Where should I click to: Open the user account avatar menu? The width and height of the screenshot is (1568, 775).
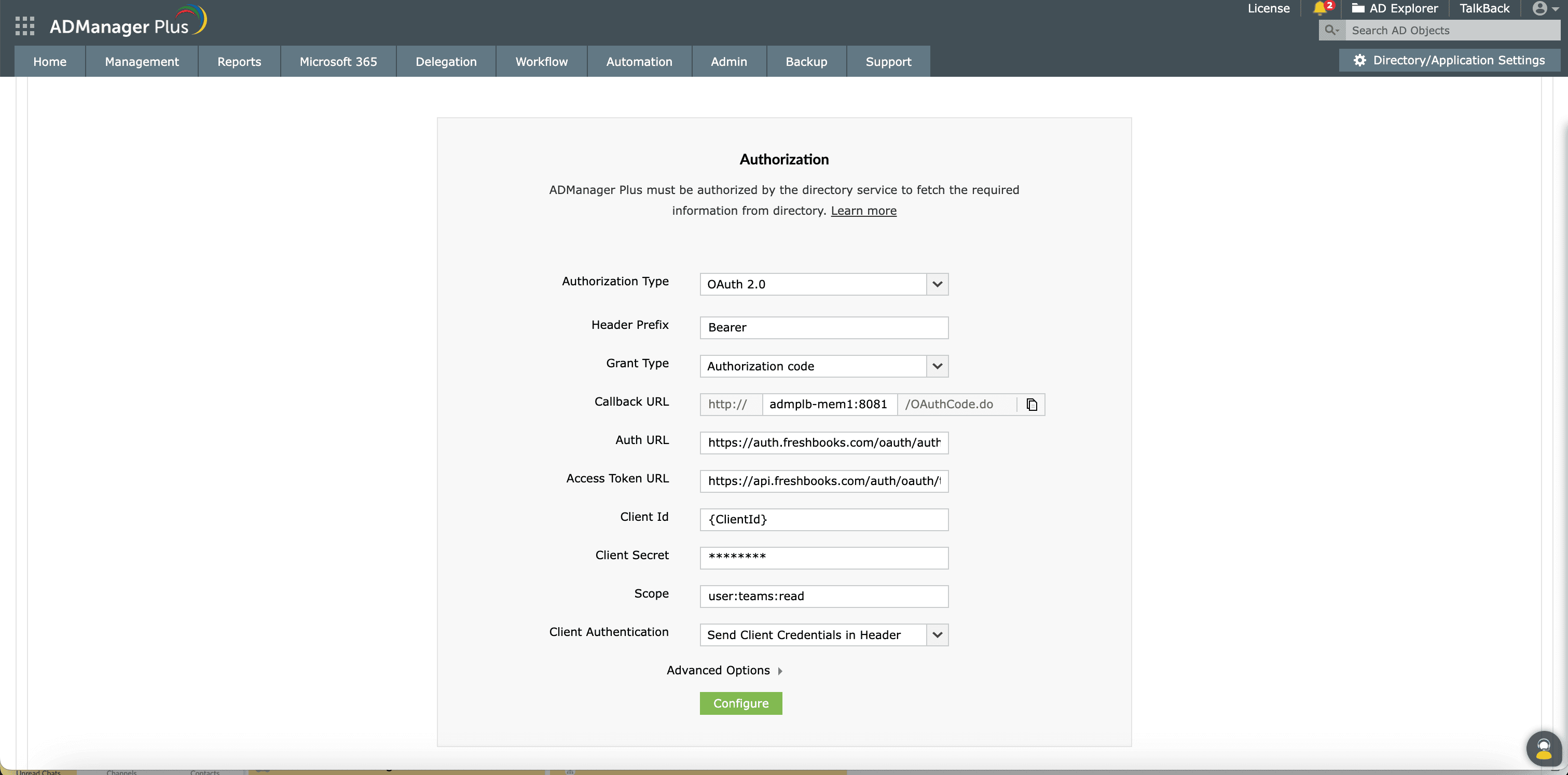pos(1540,8)
